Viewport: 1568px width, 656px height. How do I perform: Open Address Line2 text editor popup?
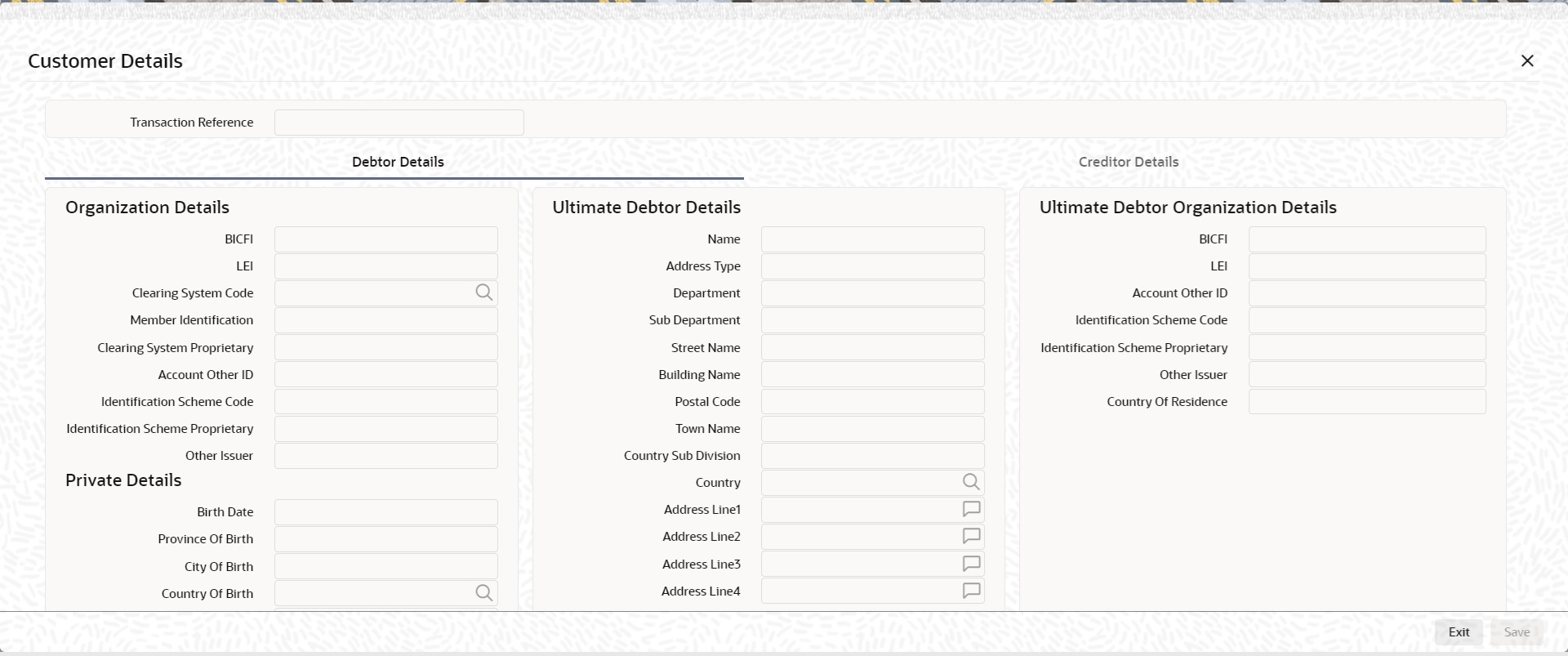click(x=971, y=536)
